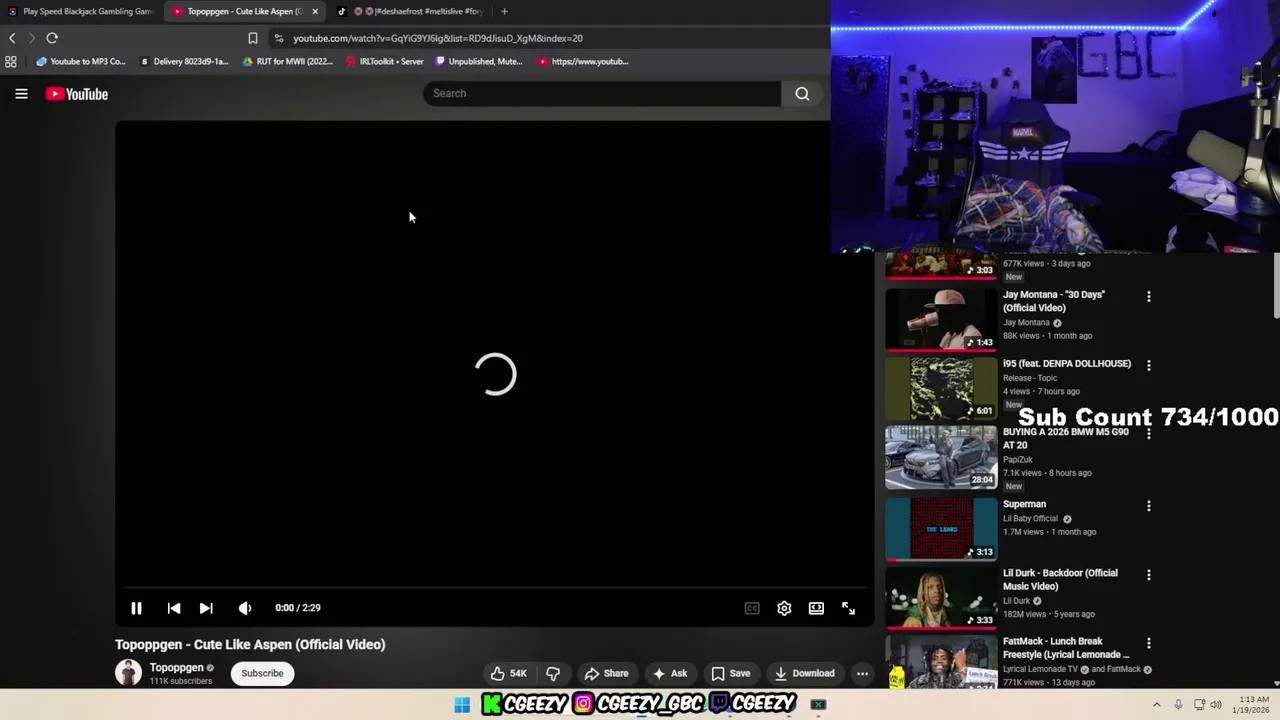This screenshot has height=720, width=1280.
Task: Open the Lil Durk Backdoor video title
Action: pyautogui.click(x=1060, y=579)
